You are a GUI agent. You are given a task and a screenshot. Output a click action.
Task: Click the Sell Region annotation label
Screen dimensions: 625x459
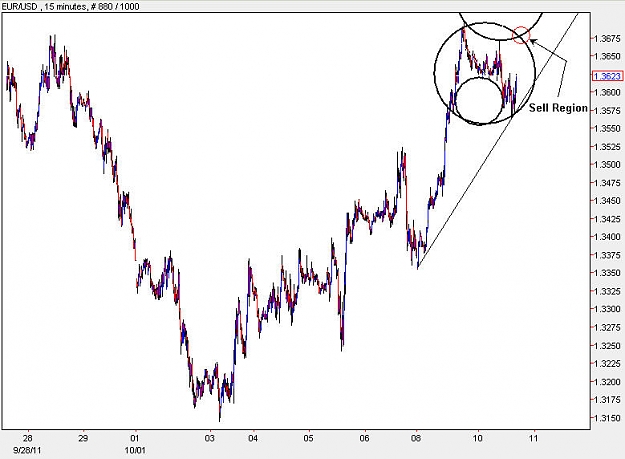558,108
